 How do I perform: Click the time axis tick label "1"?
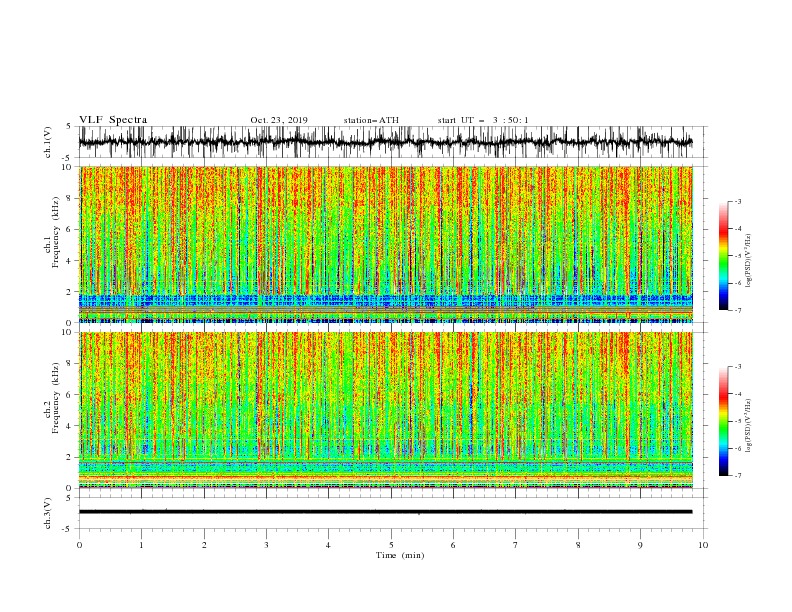(141, 545)
